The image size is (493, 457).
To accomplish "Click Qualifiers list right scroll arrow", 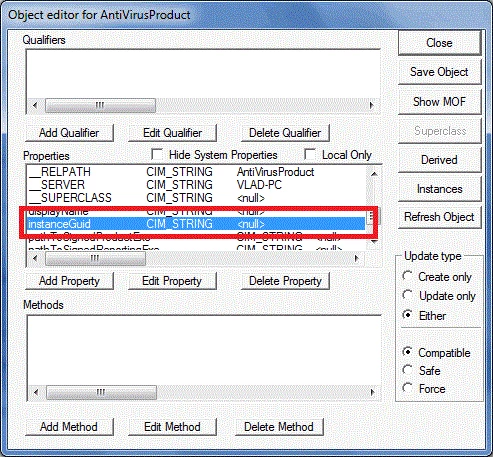I will (x=372, y=105).
